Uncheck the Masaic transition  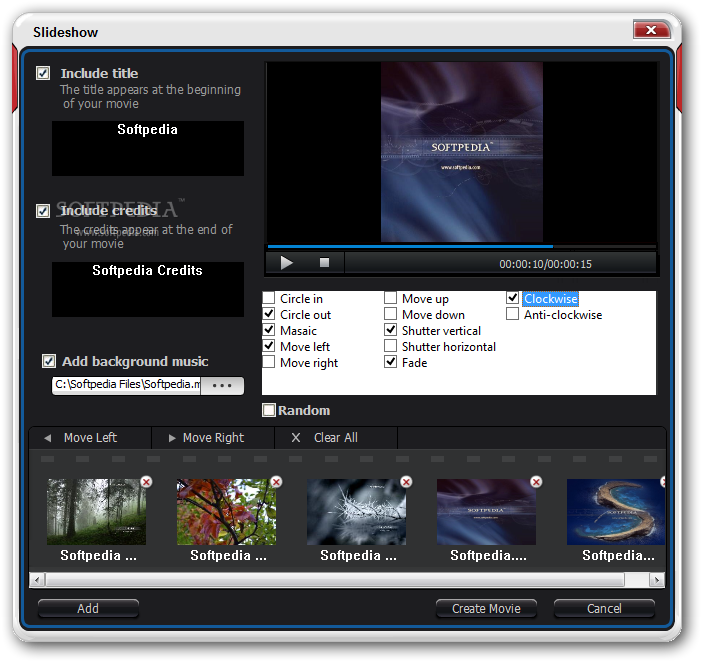coord(269,330)
